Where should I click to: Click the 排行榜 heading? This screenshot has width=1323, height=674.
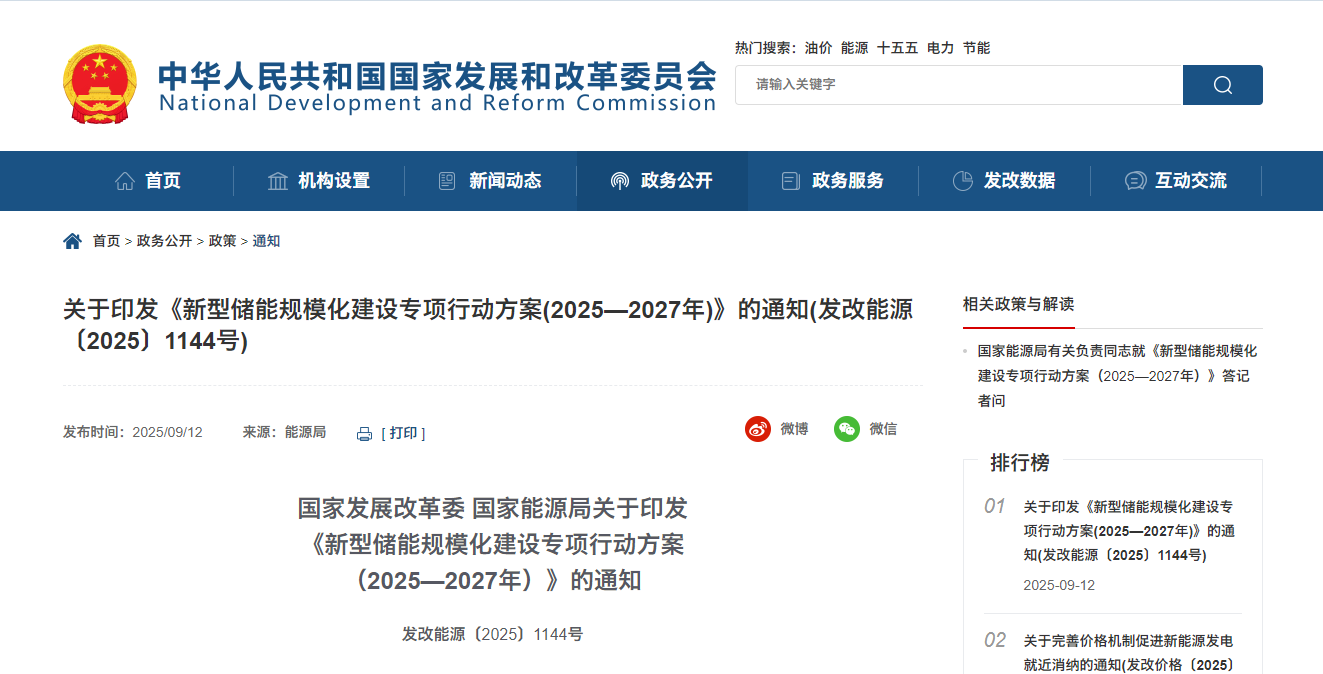[x=1020, y=463]
